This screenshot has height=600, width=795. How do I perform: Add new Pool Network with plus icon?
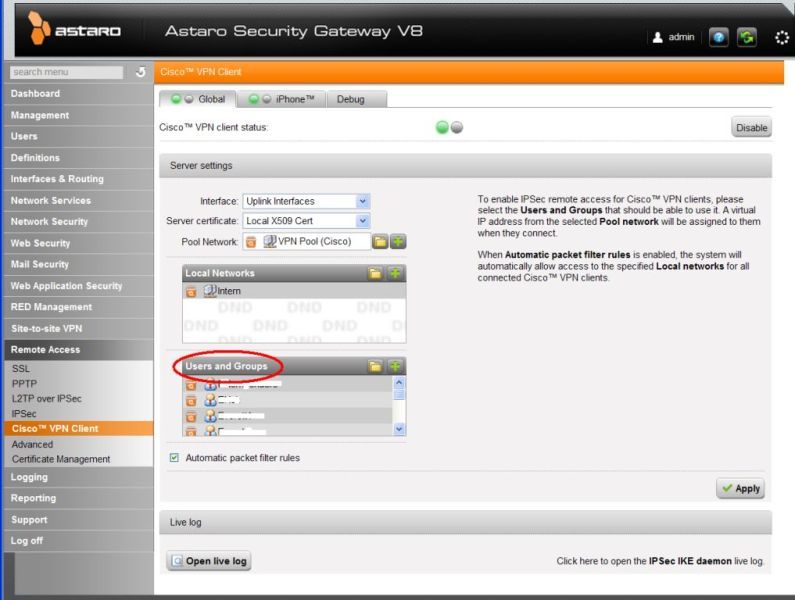pyautogui.click(x=398, y=241)
